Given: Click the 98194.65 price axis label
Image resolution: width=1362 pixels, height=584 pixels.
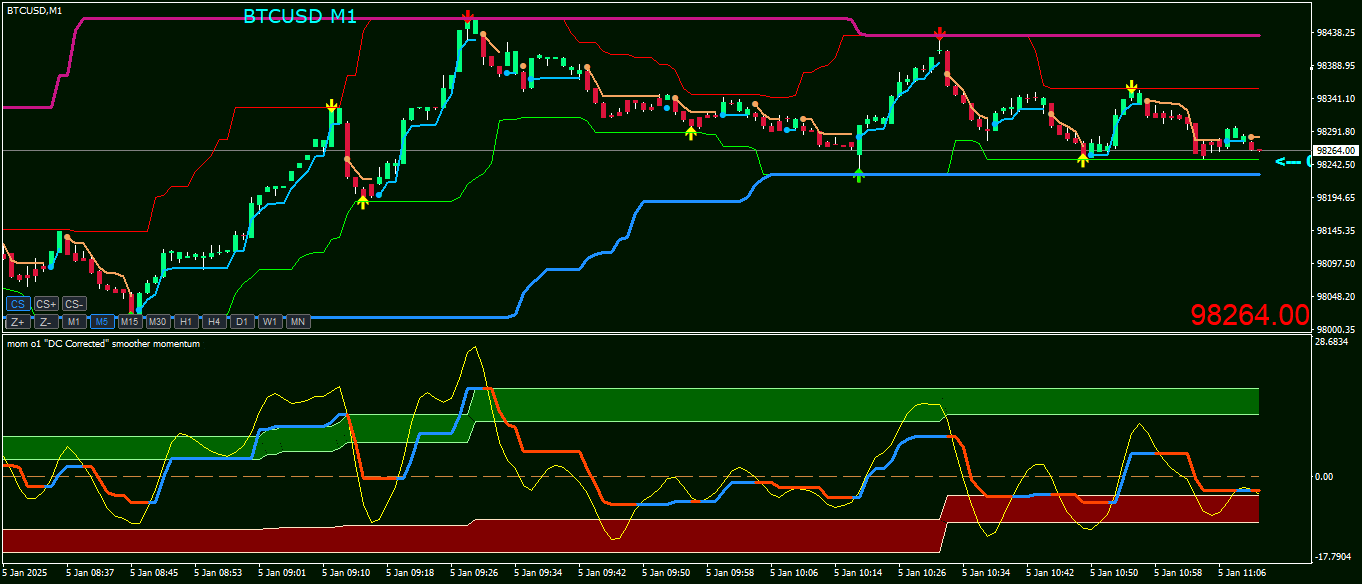Looking at the screenshot, I should tap(1336, 198).
